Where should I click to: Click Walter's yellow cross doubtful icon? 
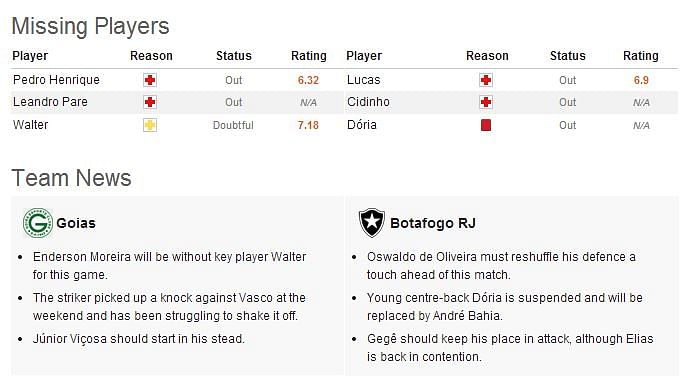pos(150,125)
